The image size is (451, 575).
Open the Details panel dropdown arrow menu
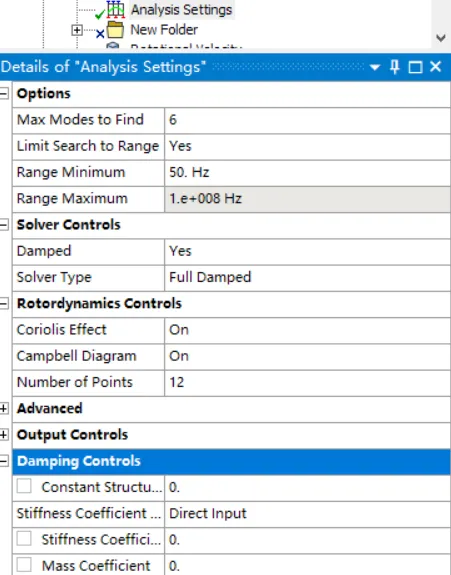(x=375, y=67)
